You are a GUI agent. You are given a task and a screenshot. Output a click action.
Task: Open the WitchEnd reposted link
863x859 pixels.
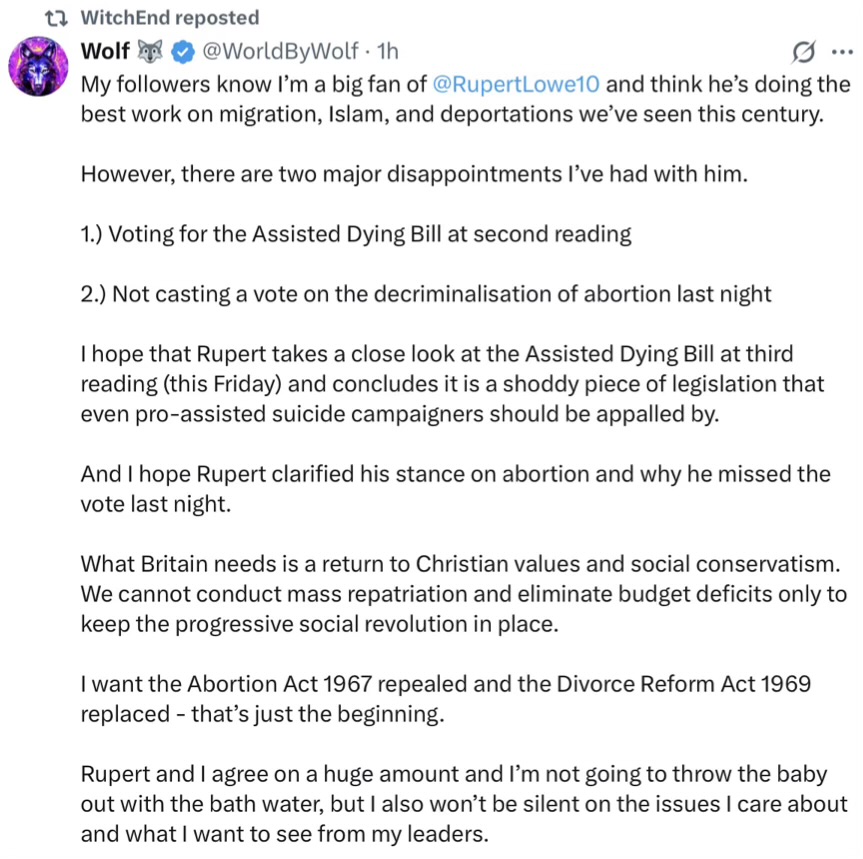coord(170,18)
